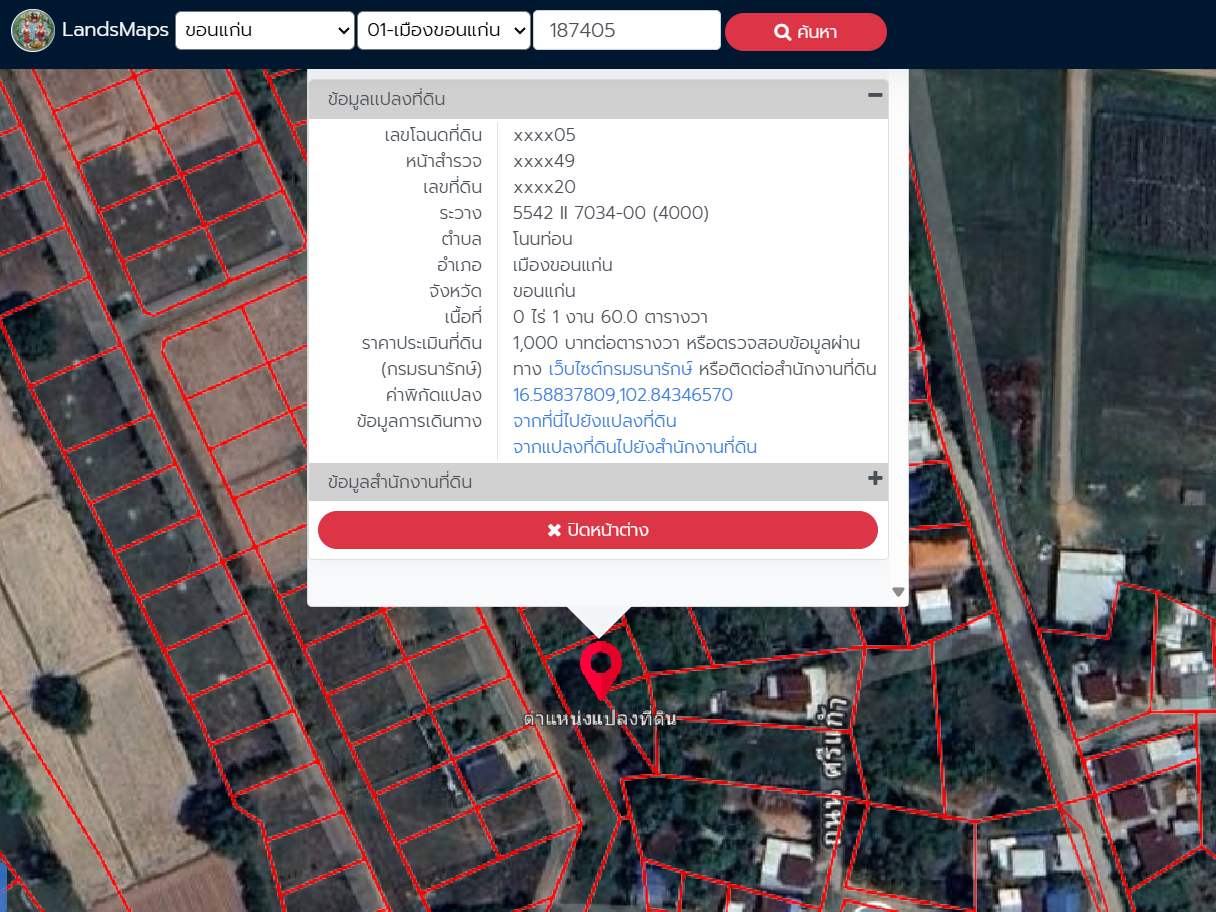The image size is (1216, 912).
Task: Open directions link จากแปลงที่ดินไปยังสำนักงานที่ดิน
Action: 634,447
